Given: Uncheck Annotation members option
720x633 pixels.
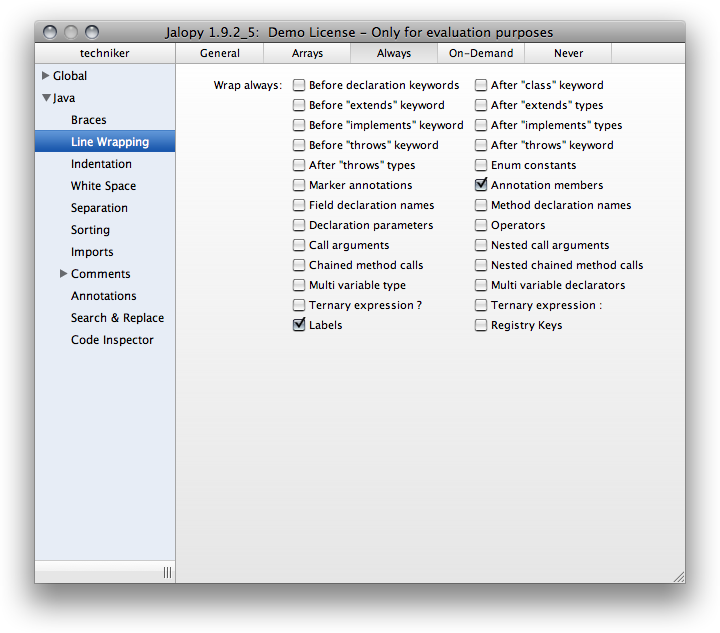Looking at the screenshot, I should pos(481,185).
